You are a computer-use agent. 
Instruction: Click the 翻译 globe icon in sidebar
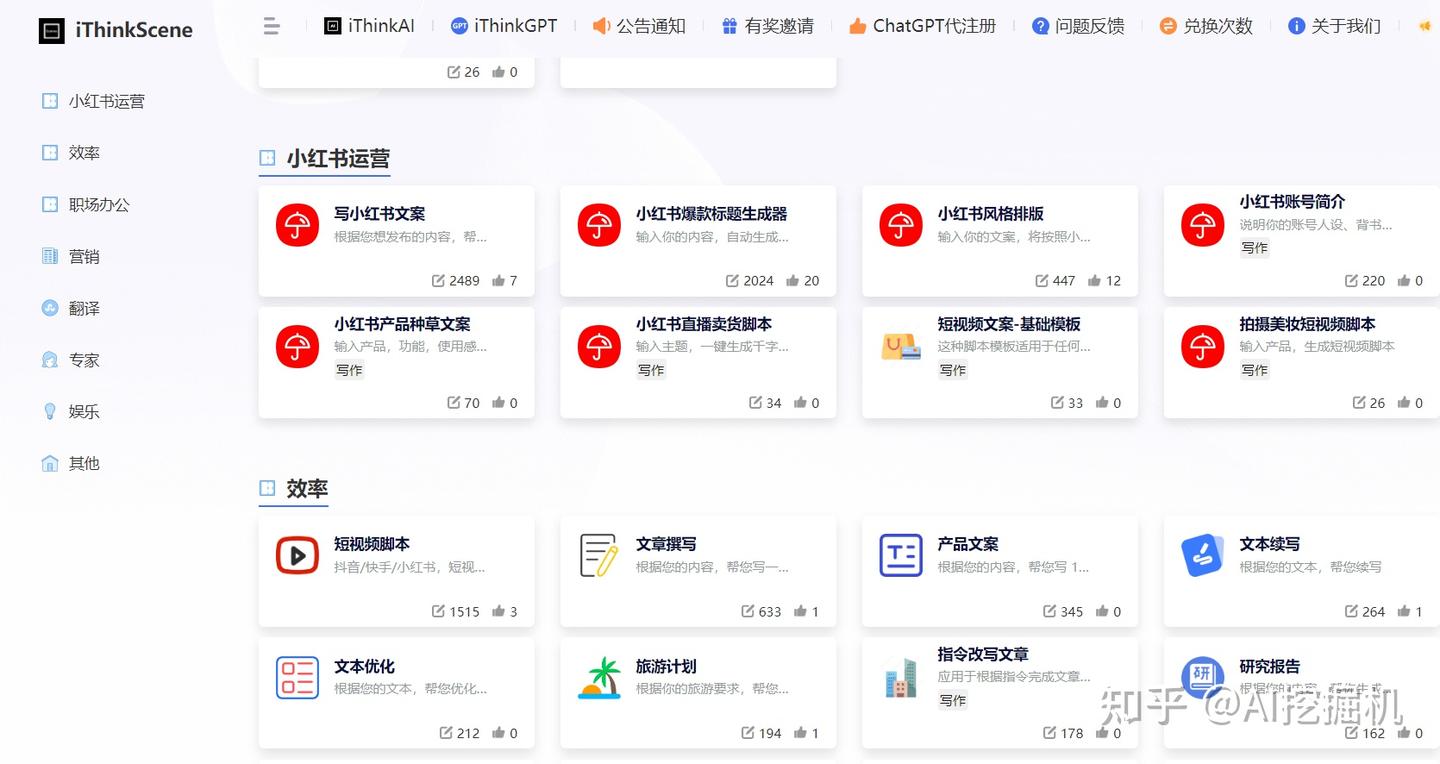click(49, 308)
